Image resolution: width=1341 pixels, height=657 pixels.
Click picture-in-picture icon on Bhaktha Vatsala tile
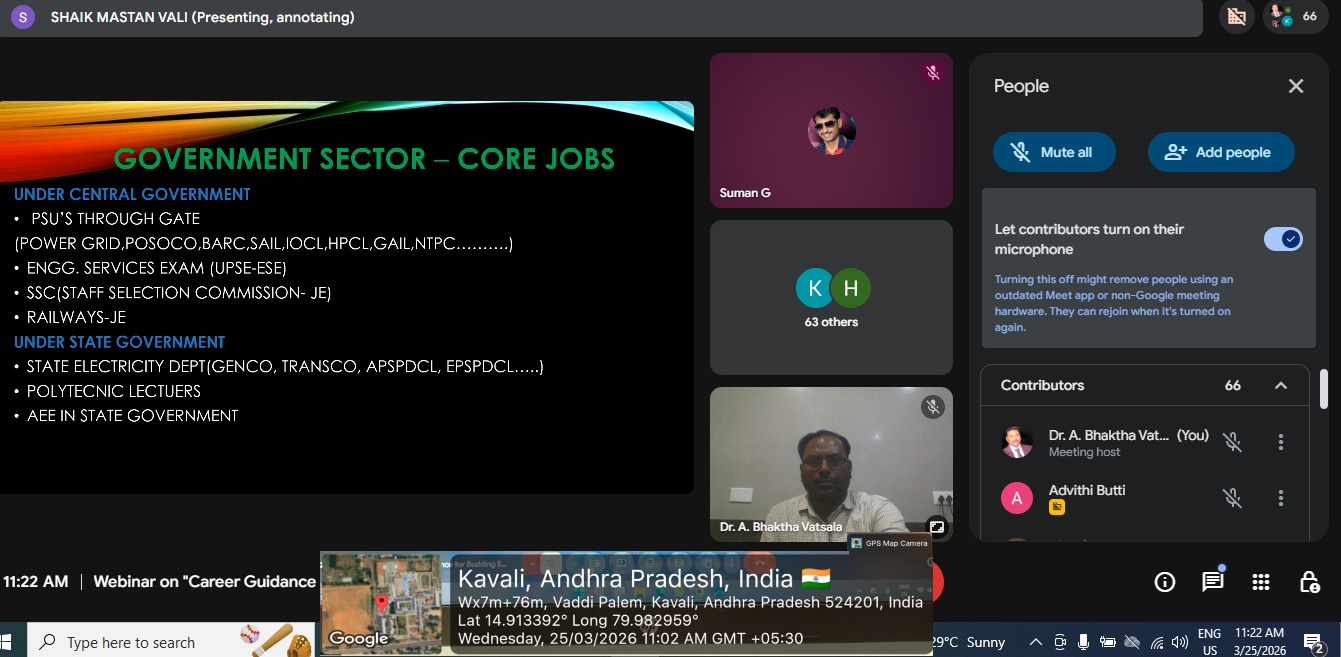coord(937,526)
